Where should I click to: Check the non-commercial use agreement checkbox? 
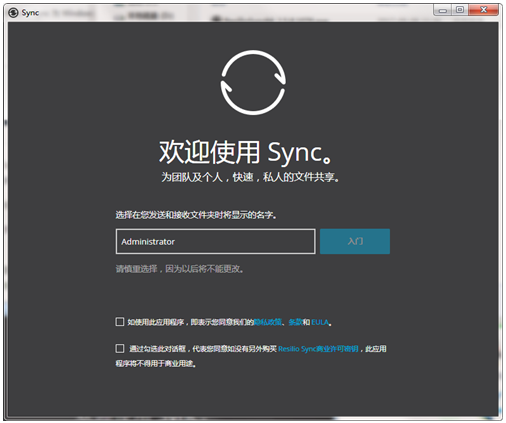point(120,348)
